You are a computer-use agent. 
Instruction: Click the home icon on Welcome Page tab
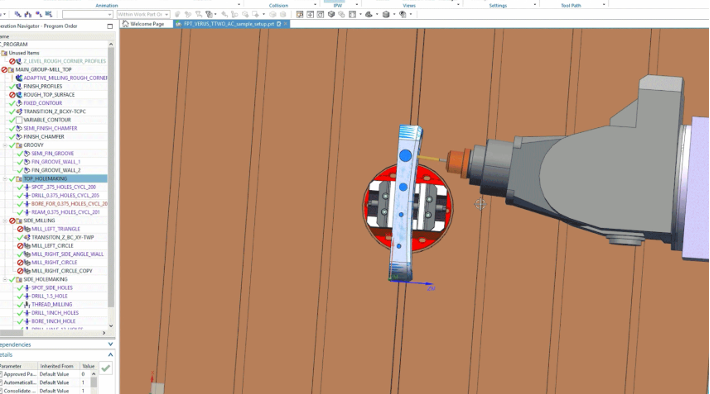[x=126, y=24]
